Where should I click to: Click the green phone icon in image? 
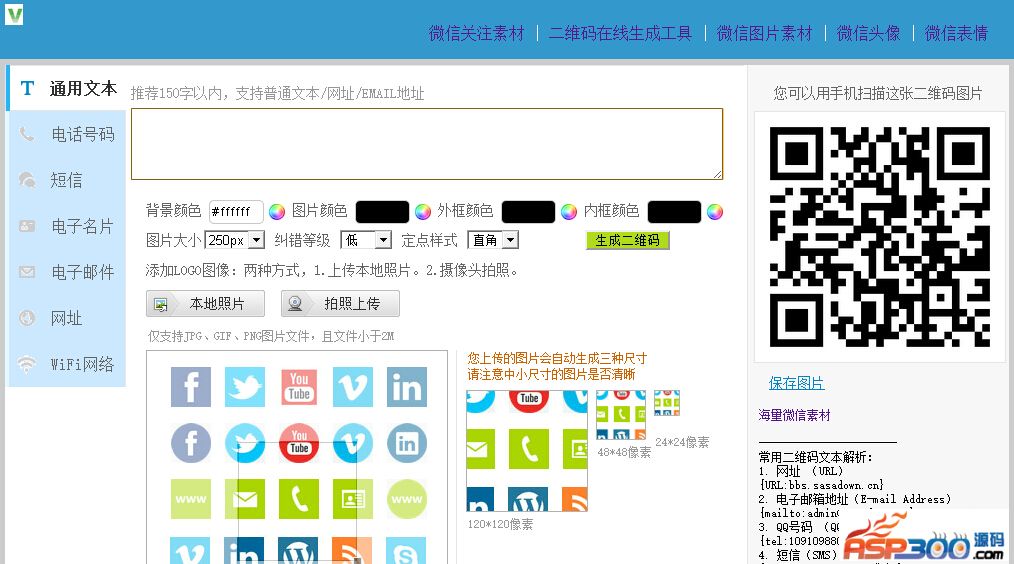[299, 499]
